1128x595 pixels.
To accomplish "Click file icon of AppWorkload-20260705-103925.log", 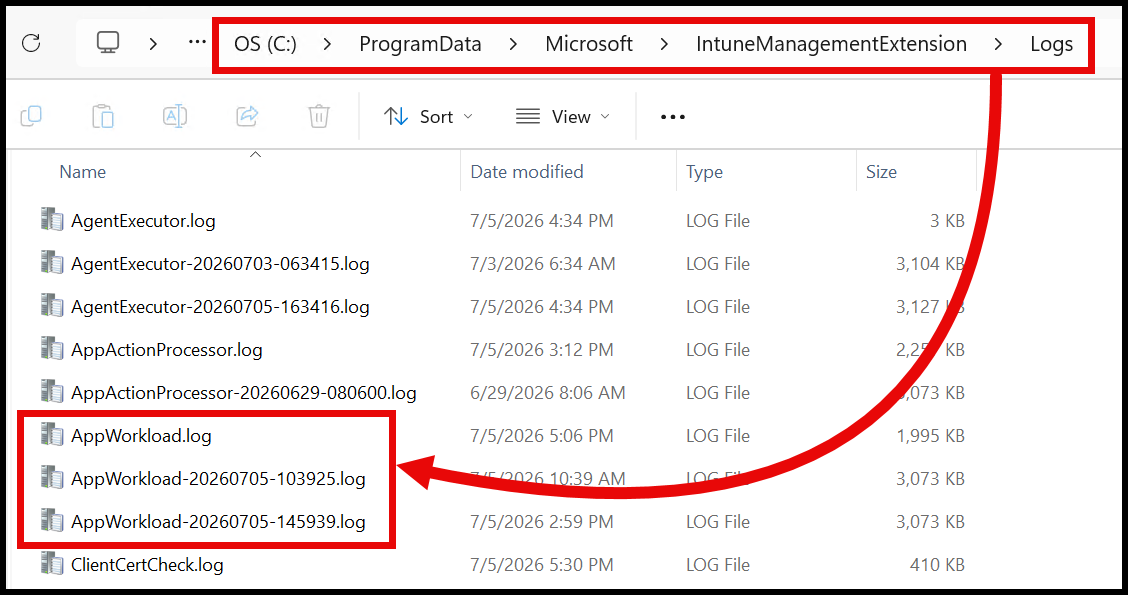I will coord(52,478).
